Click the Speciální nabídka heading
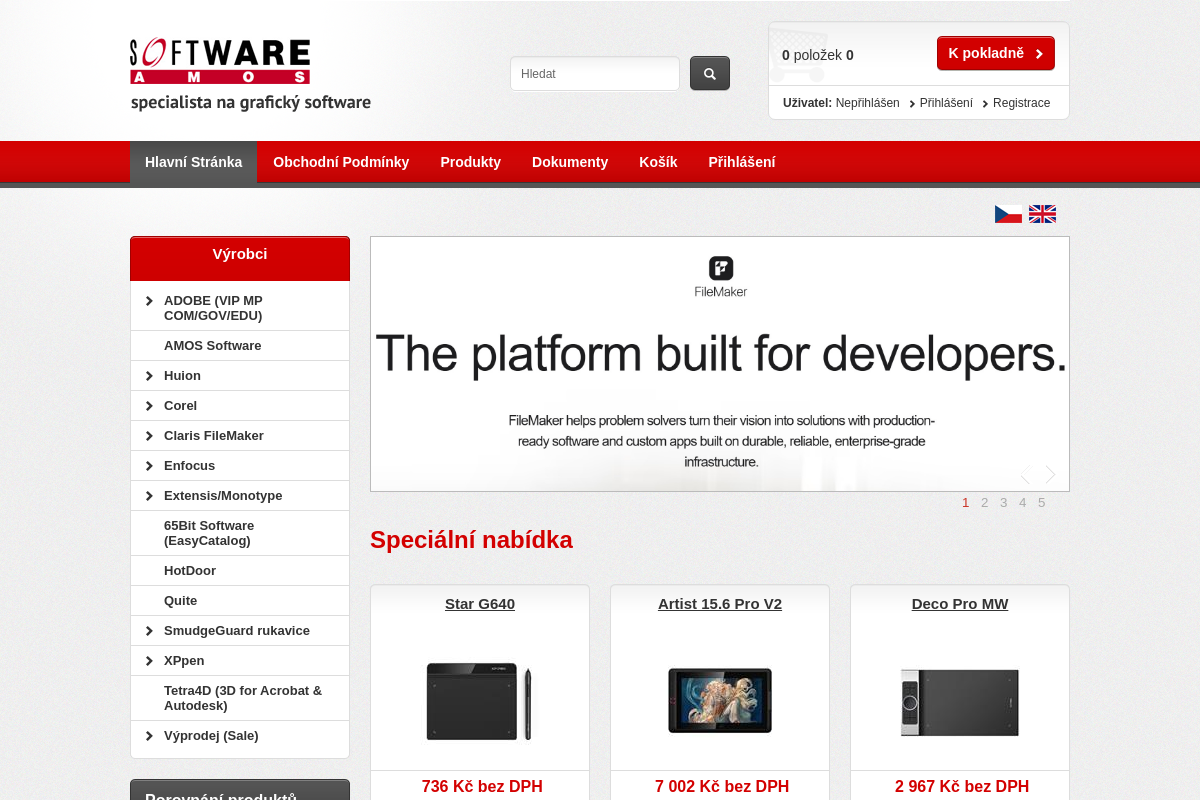 (471, 540)
